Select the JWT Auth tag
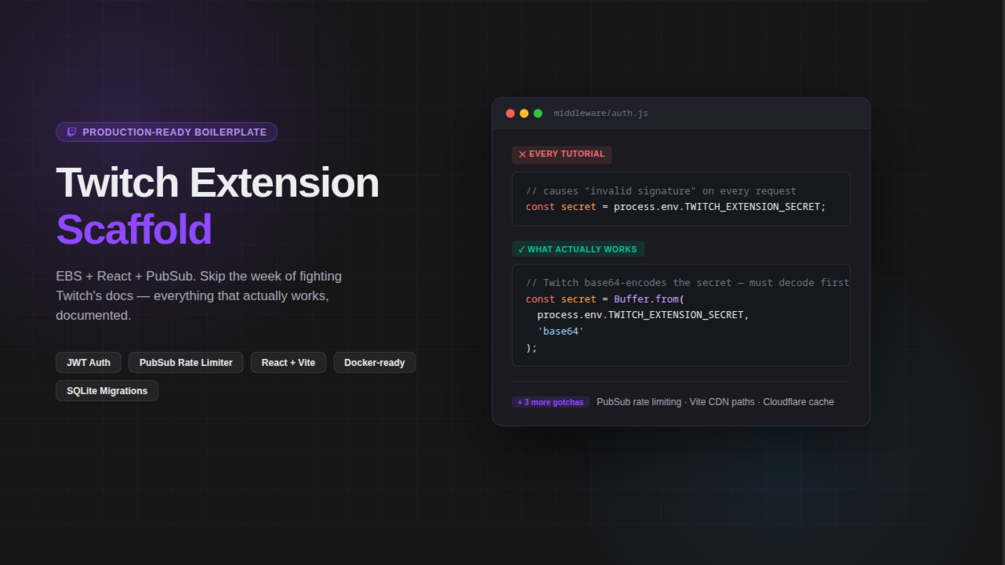The height and width of the screenshot is (565, 1005). [88, 363]
